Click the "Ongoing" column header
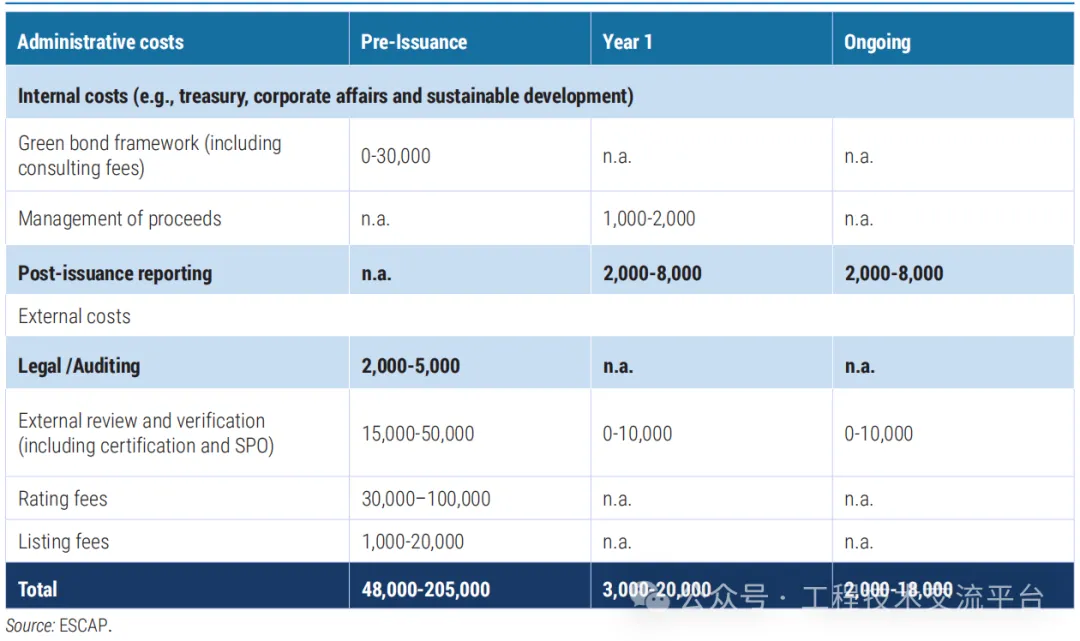 pyautogui.click(x=877, y=42)
